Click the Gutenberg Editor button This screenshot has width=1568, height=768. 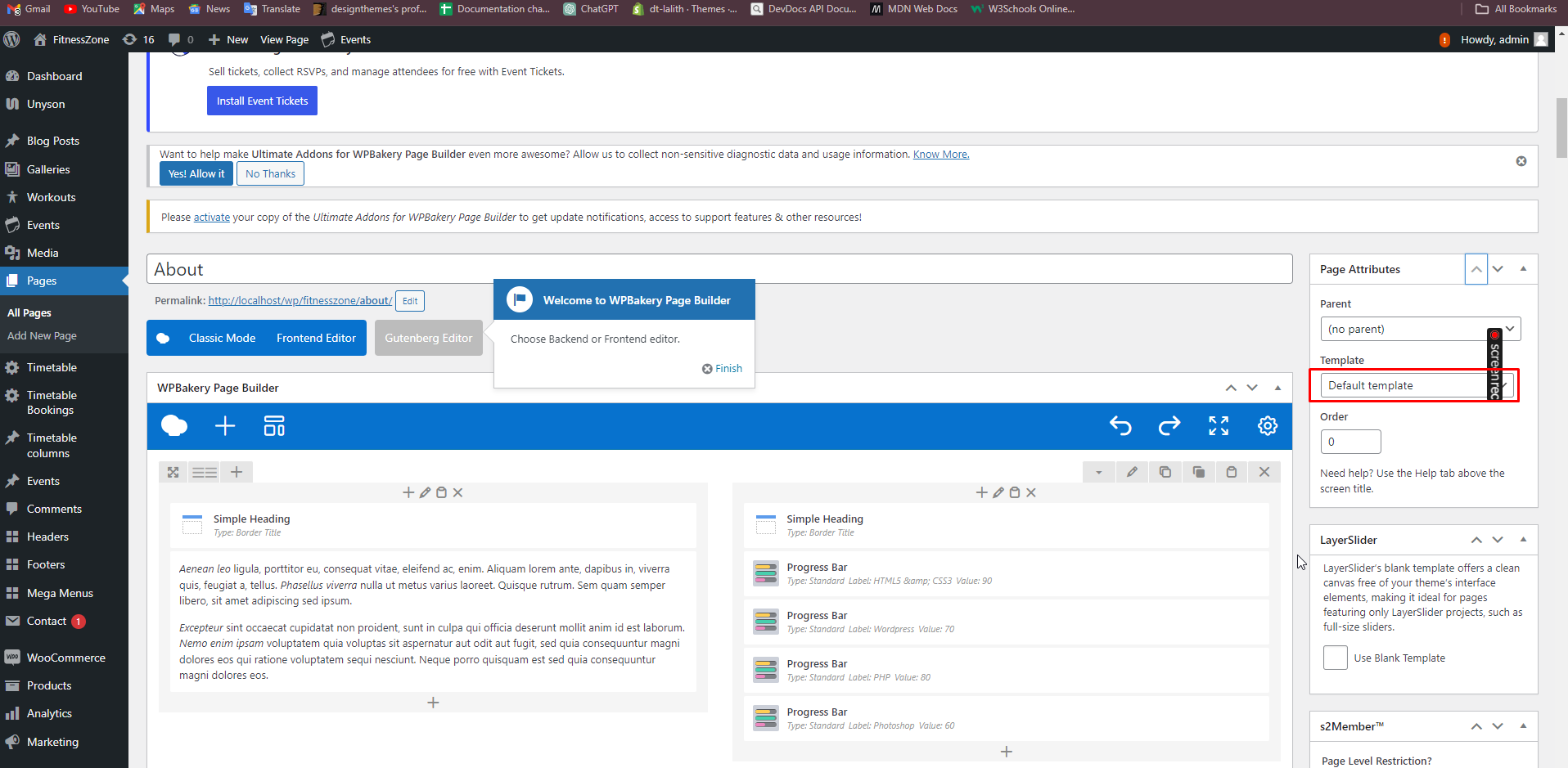coord(429,338)
